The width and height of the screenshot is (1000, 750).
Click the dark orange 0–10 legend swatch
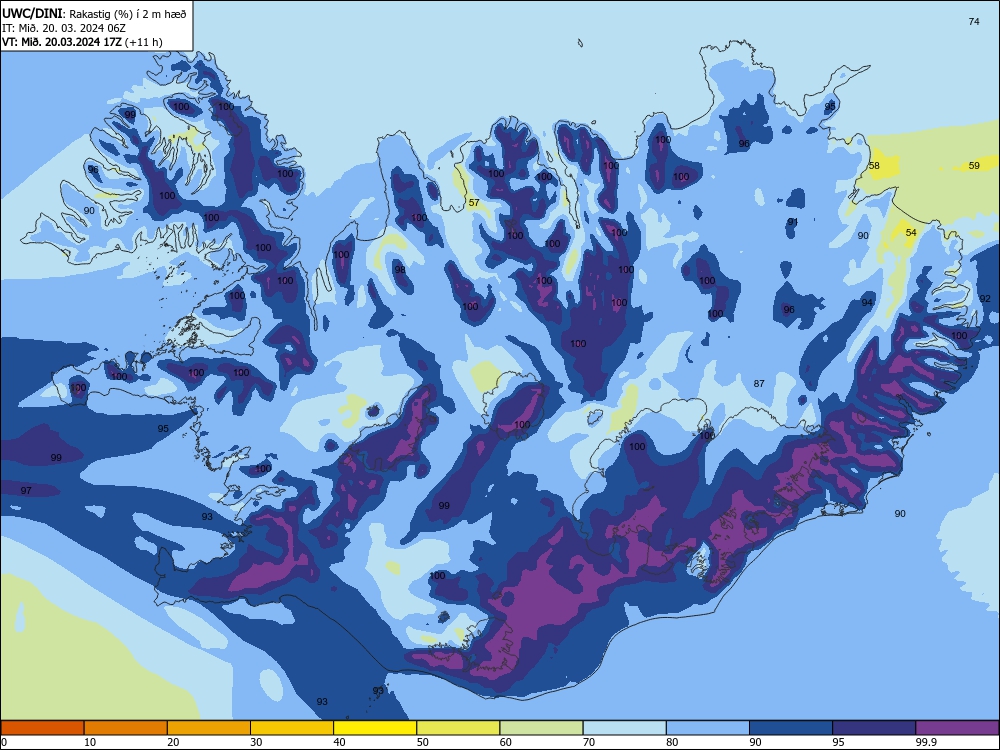(x=42, y=728)
